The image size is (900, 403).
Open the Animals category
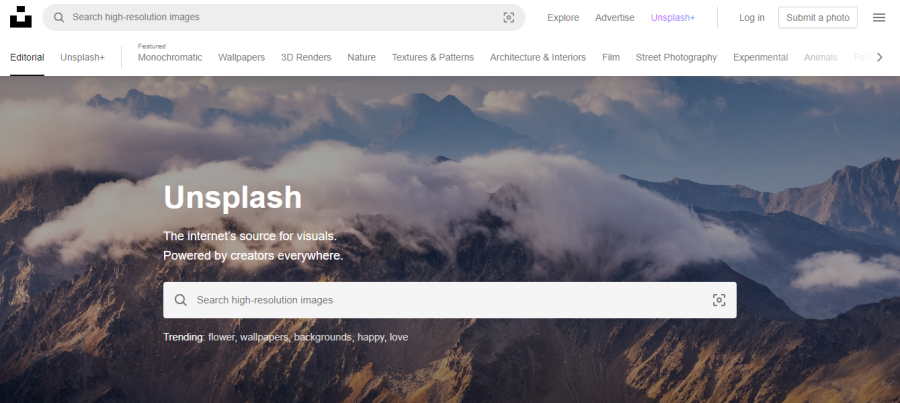pyautogui.click(x=821, y=57)
